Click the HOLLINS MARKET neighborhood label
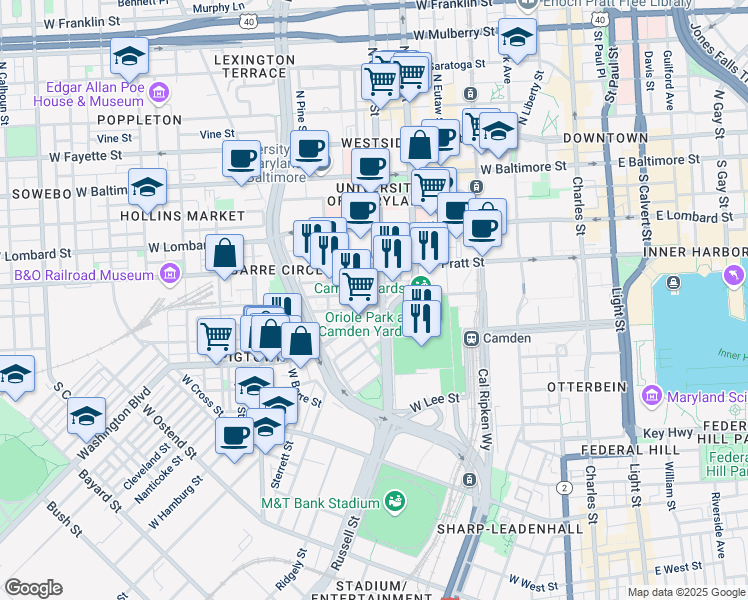This screenshot has height=600, width=748. click(183, 217)
